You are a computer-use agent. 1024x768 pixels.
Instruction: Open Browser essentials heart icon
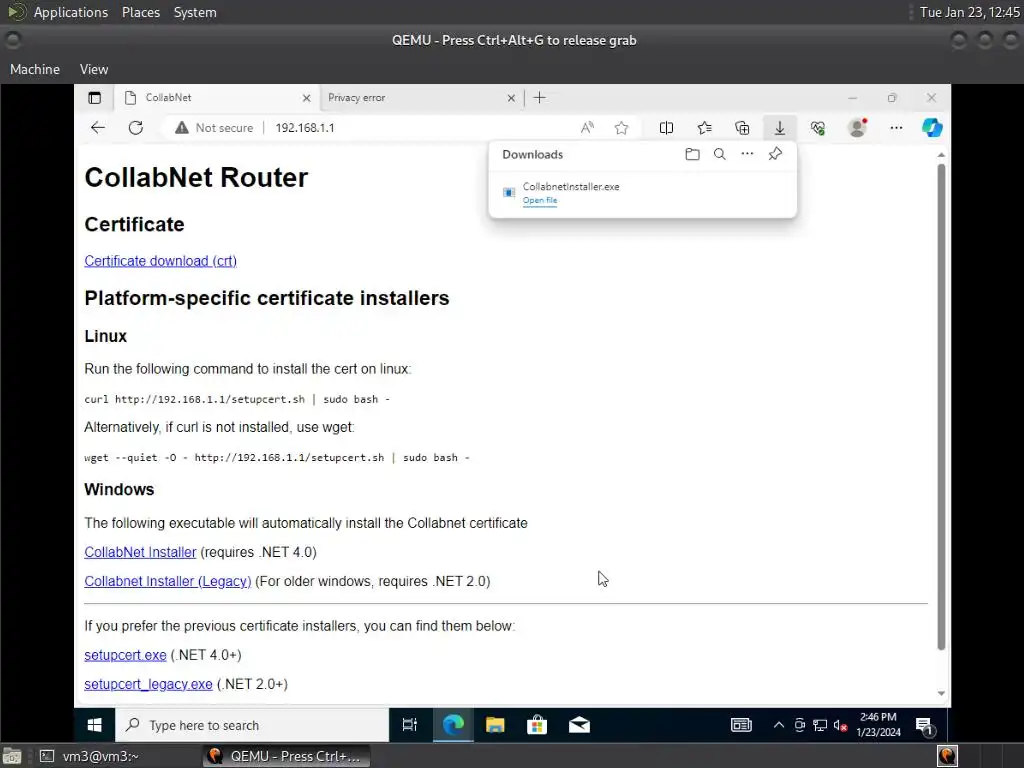click(x=818, y=128)
